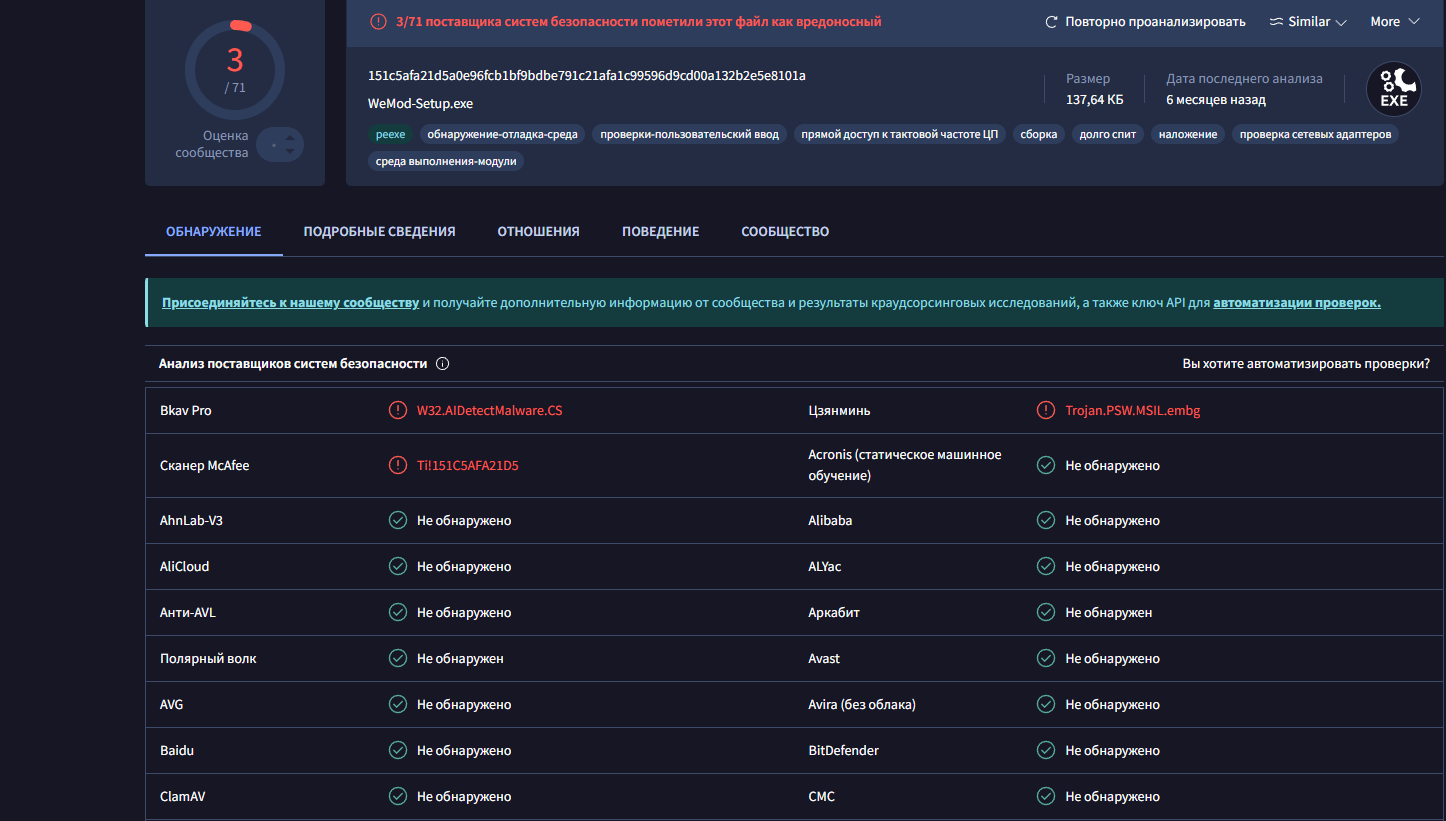Image resolution: width=1446 pixels, height=821 pixels.
Task: Click Avira green check icon
Action: click(x=1045, y=704)
